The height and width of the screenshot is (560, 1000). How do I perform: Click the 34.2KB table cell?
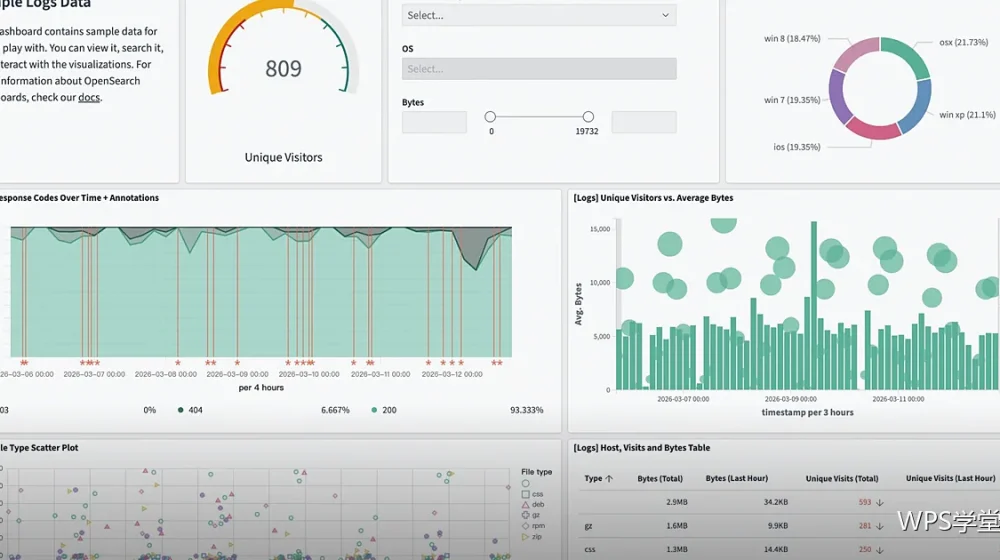click(x=776, y=503)
